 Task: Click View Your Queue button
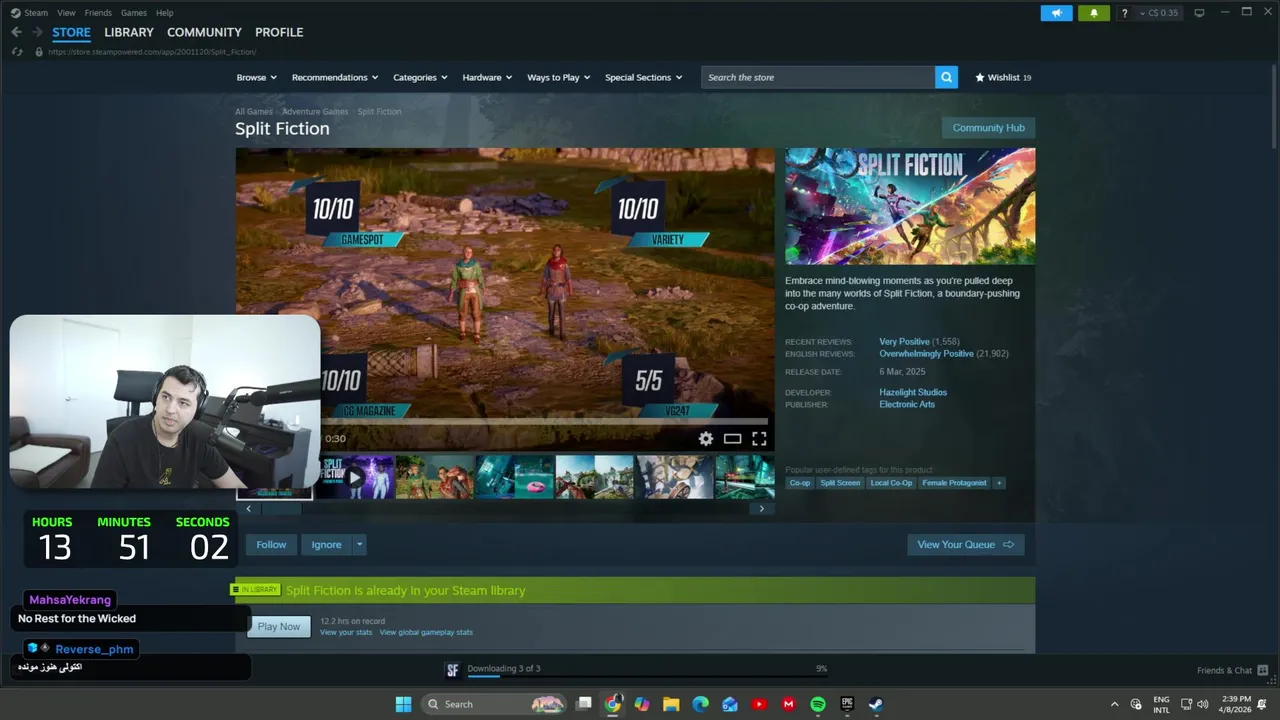[966, 545]
